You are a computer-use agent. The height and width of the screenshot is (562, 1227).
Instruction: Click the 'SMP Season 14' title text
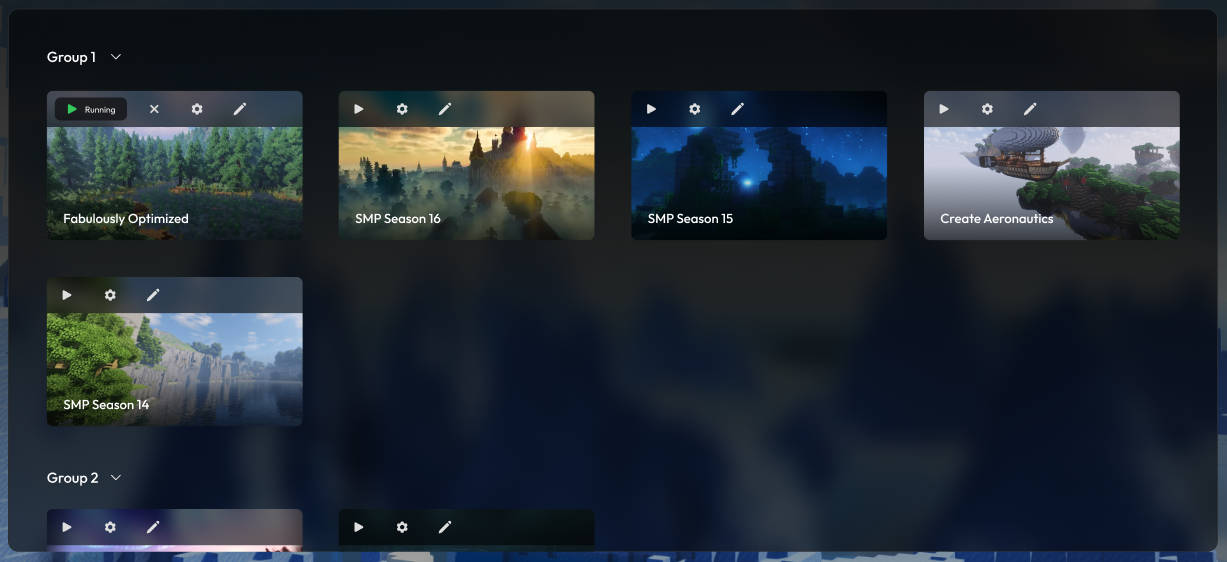tap(106, 404)
